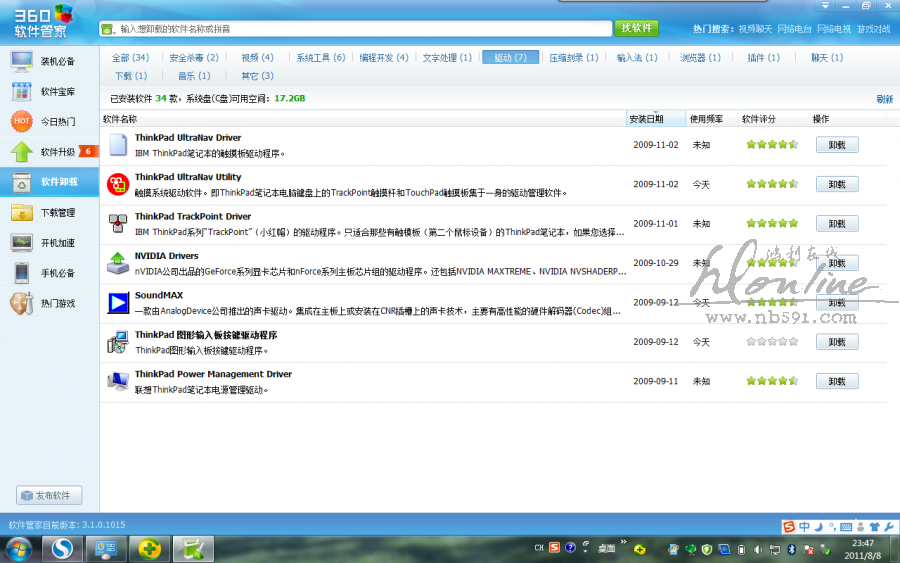The width and height of the screenshot is (900, 563).
Task: Click the NVIDIA Drivers program icon
Action: (x=118, y=263)
